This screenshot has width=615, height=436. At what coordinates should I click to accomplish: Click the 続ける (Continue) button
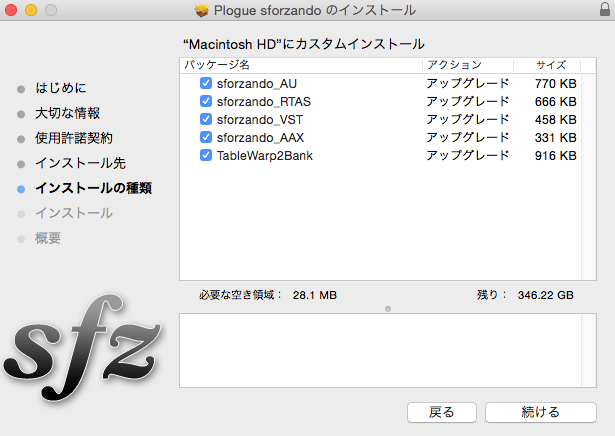540,412
